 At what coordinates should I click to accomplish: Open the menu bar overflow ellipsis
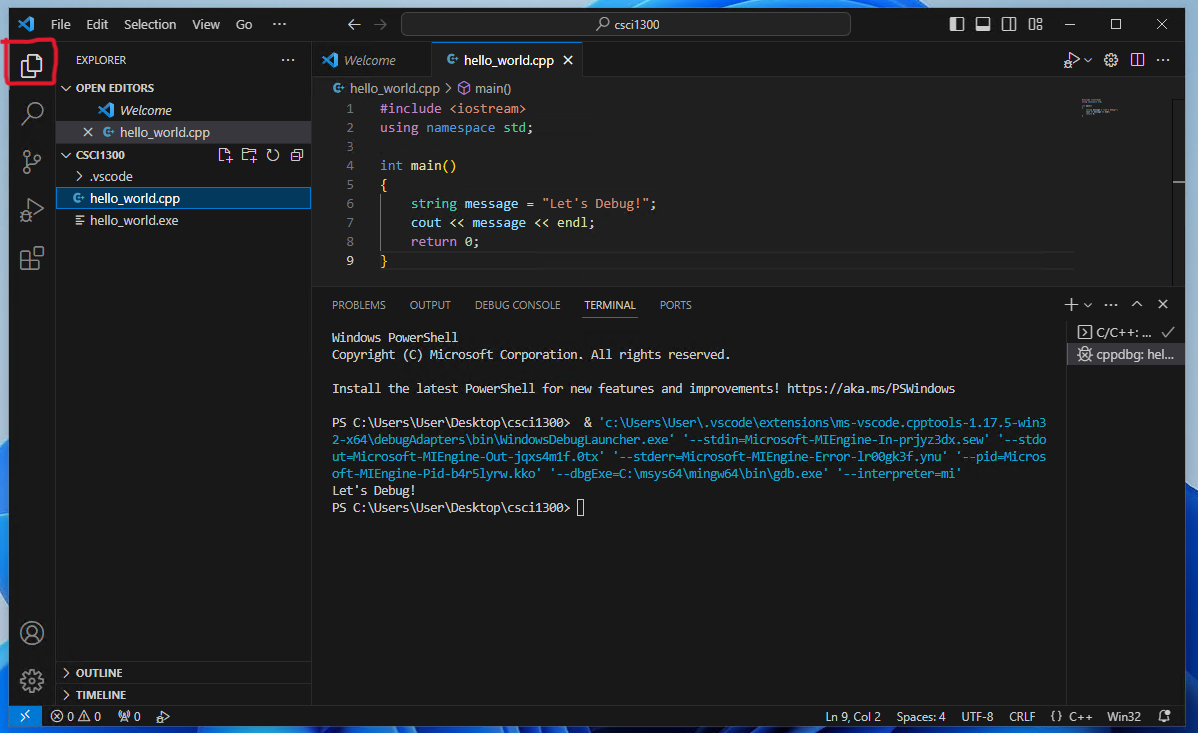[x=280, y=24]
